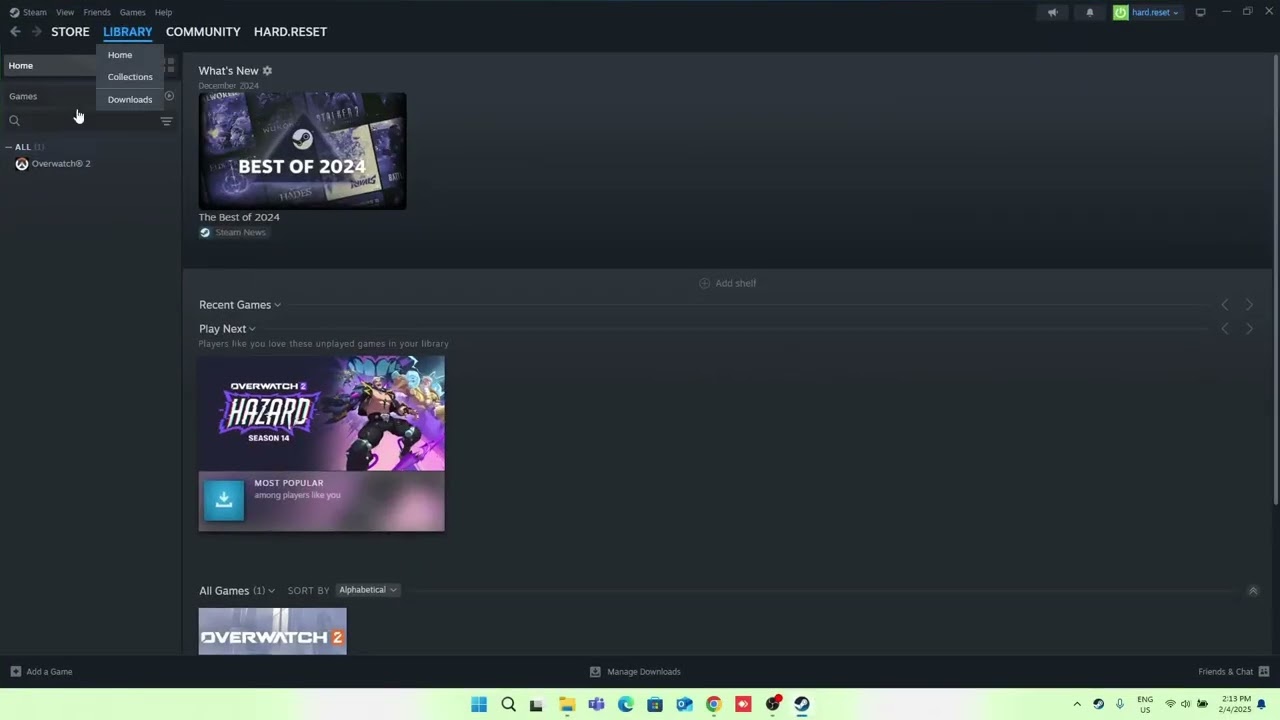Go to the STORE tab
The width and height of the screenshot is (1280, 720).
(70, 32)
